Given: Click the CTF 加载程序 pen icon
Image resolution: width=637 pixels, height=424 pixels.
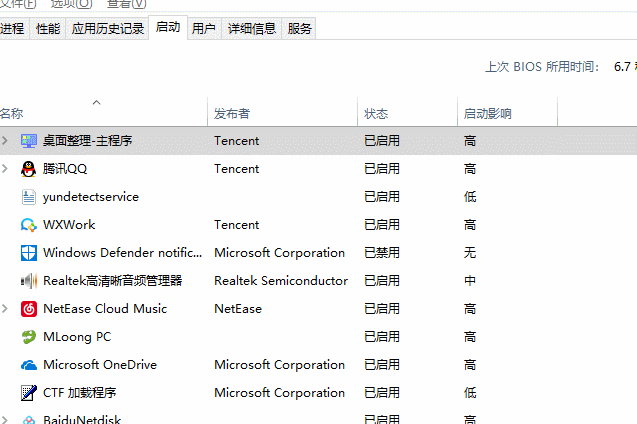Looking at the screenshot, I should click(28, 393).
